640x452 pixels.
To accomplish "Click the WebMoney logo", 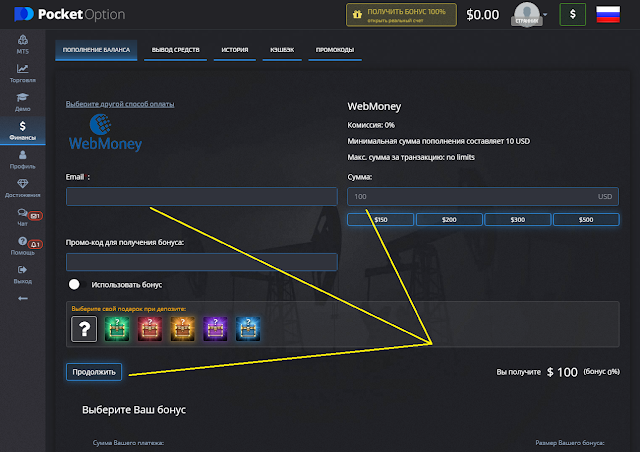I will coord(105,133).
